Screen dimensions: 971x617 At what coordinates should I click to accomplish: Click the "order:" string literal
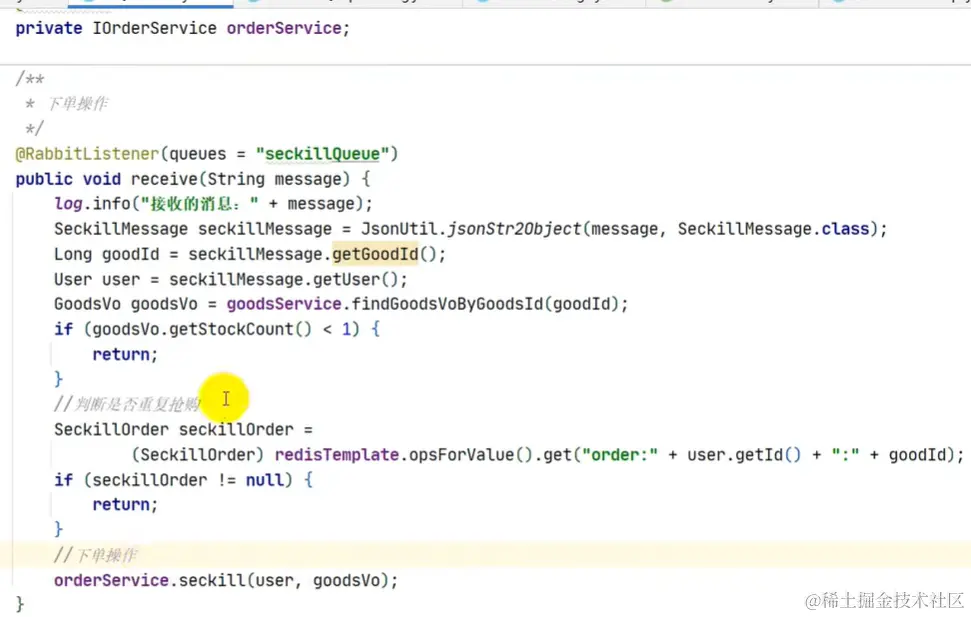click(620, 455)
